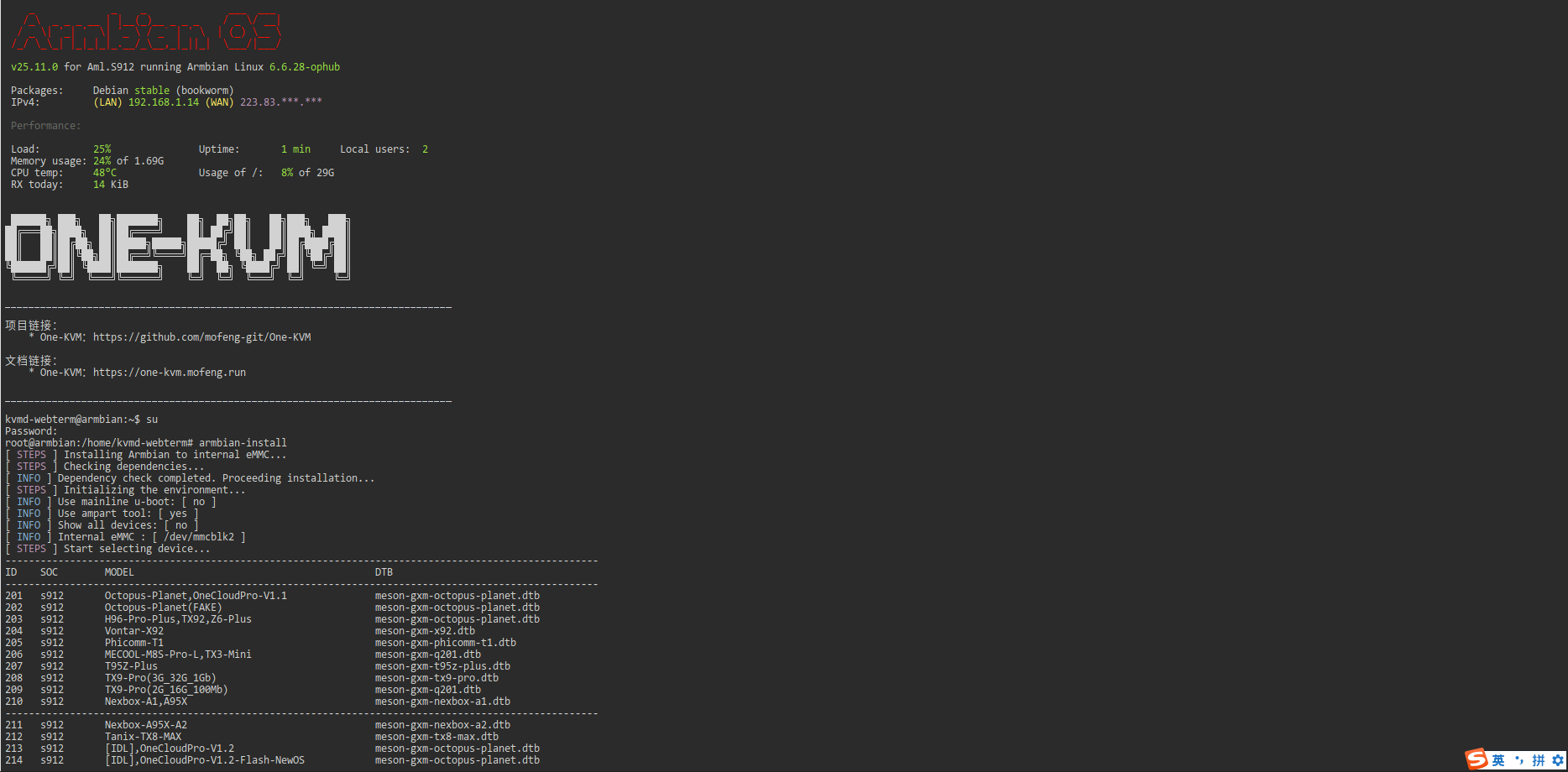Switch the 拼 pinyin input mode
The width and height of the screenshot is (1568, 772).
pos(1539,760)
